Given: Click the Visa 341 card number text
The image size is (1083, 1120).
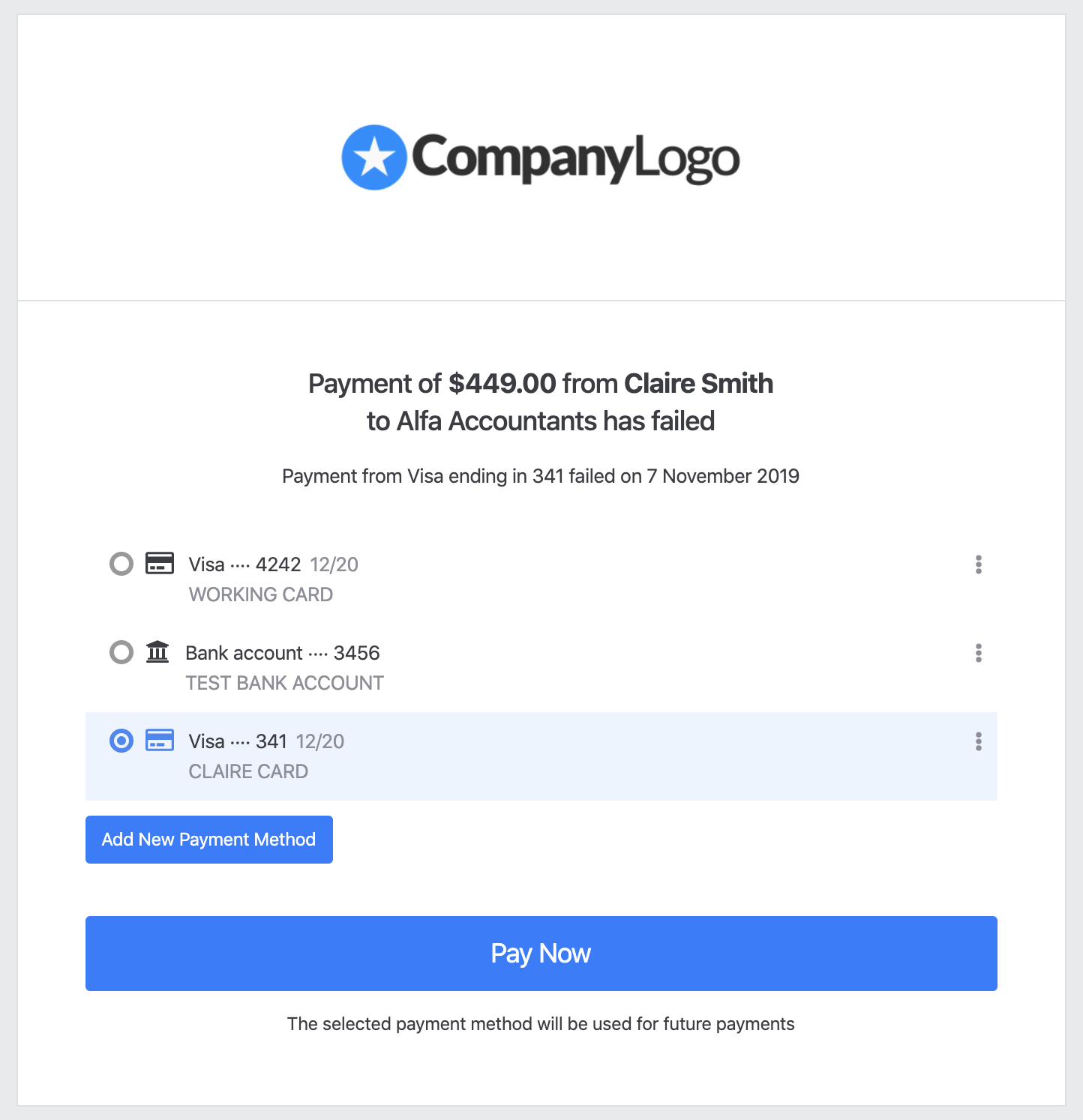Looking at the screenshot, I should (238, 741).
